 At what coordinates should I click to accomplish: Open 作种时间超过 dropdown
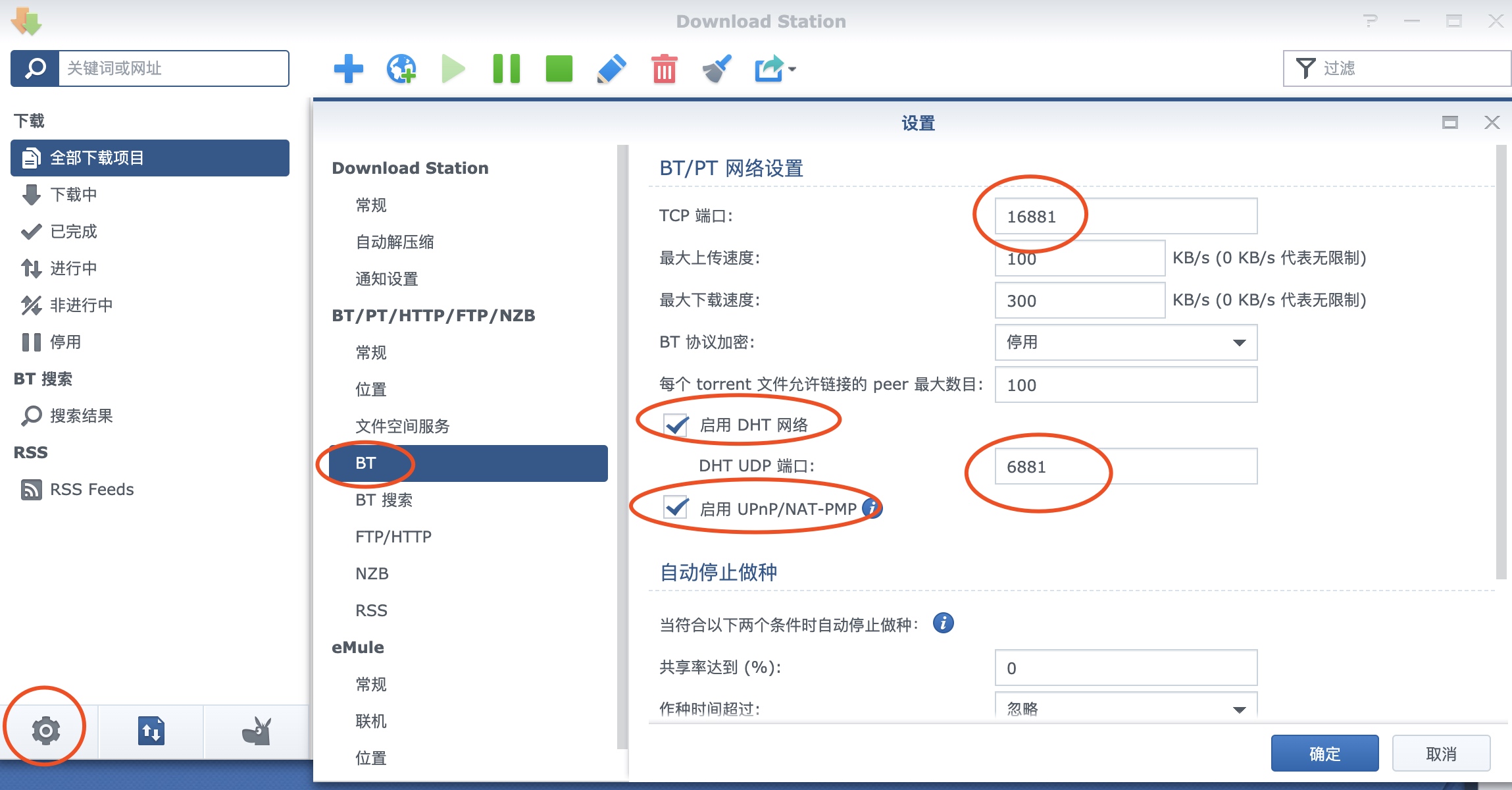tap(1126, 706)
